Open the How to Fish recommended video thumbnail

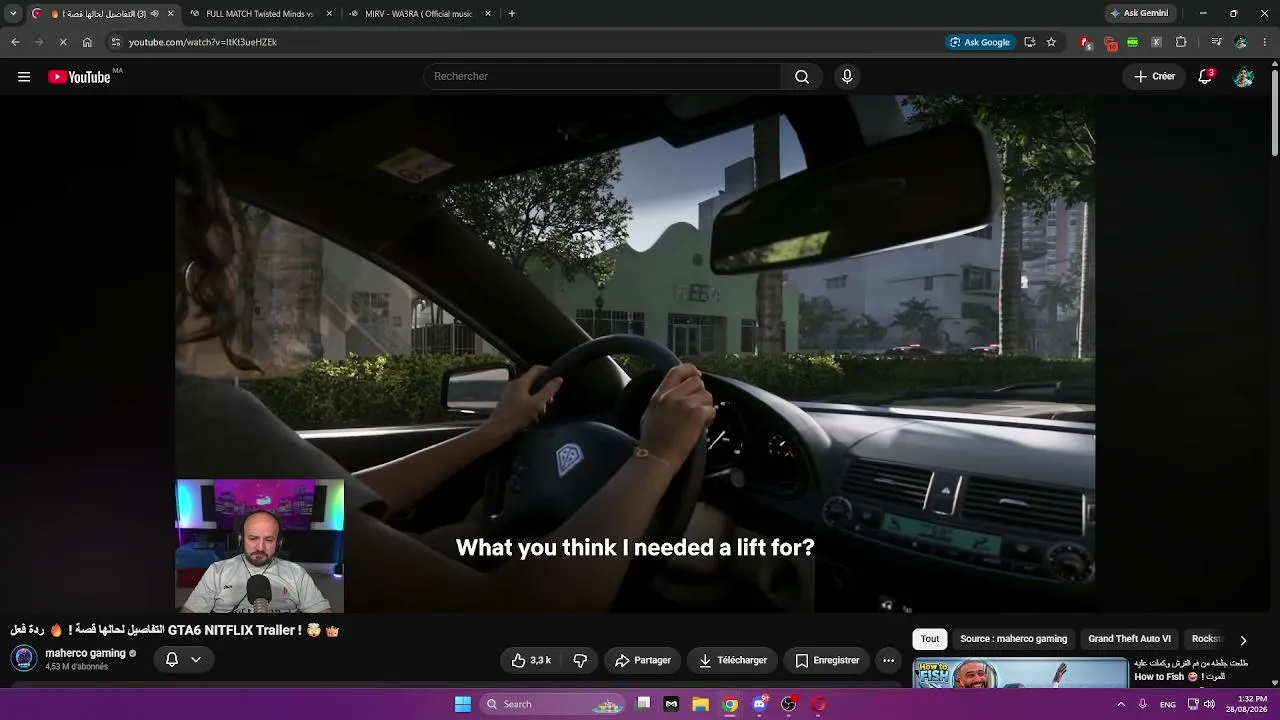coord(1020,674)
